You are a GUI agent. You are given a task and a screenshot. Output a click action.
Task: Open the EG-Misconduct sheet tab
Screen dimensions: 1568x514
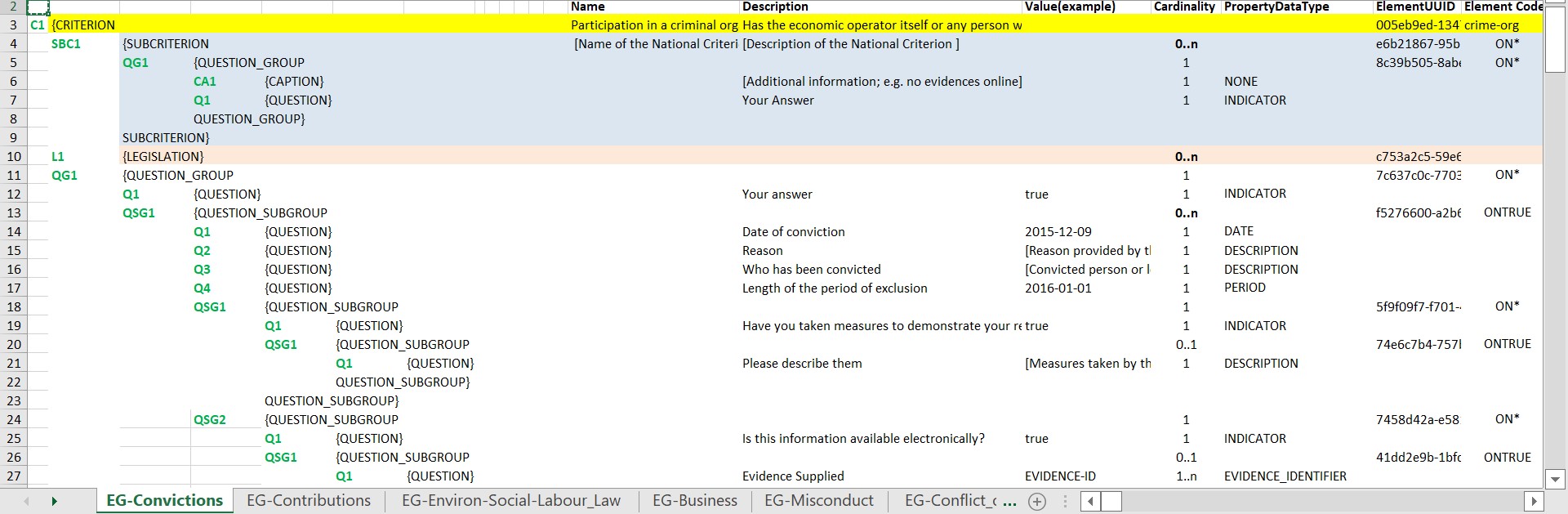819,501
